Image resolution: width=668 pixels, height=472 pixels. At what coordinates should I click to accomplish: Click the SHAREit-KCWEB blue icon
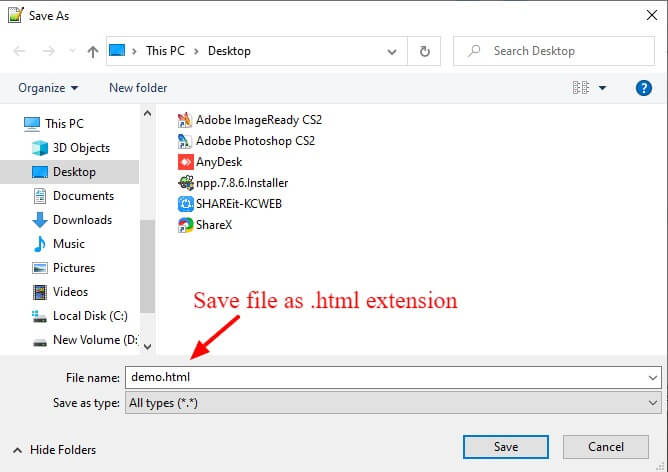(185, 204)
